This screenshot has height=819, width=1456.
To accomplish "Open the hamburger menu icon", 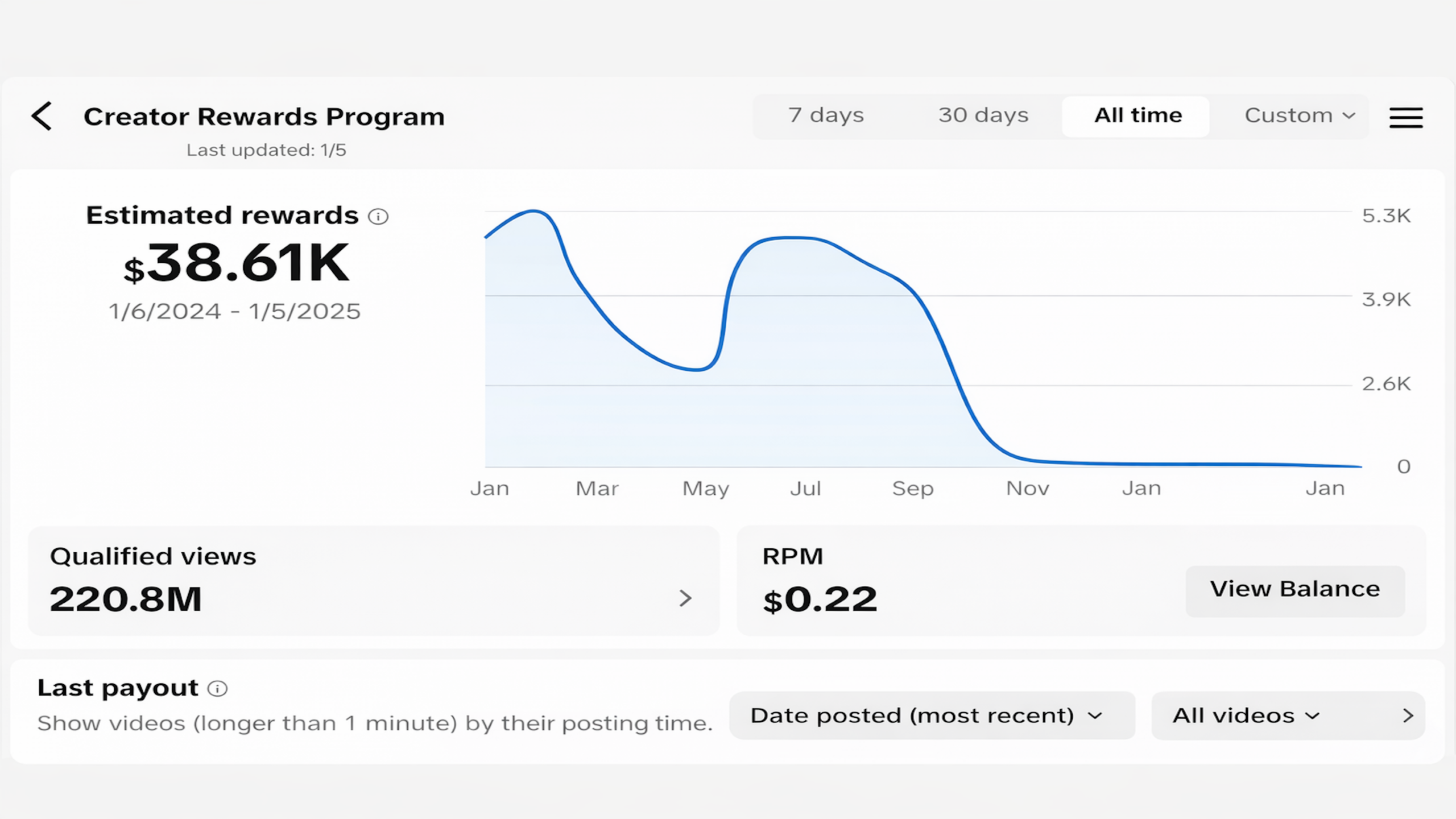I will point(1406,117).
